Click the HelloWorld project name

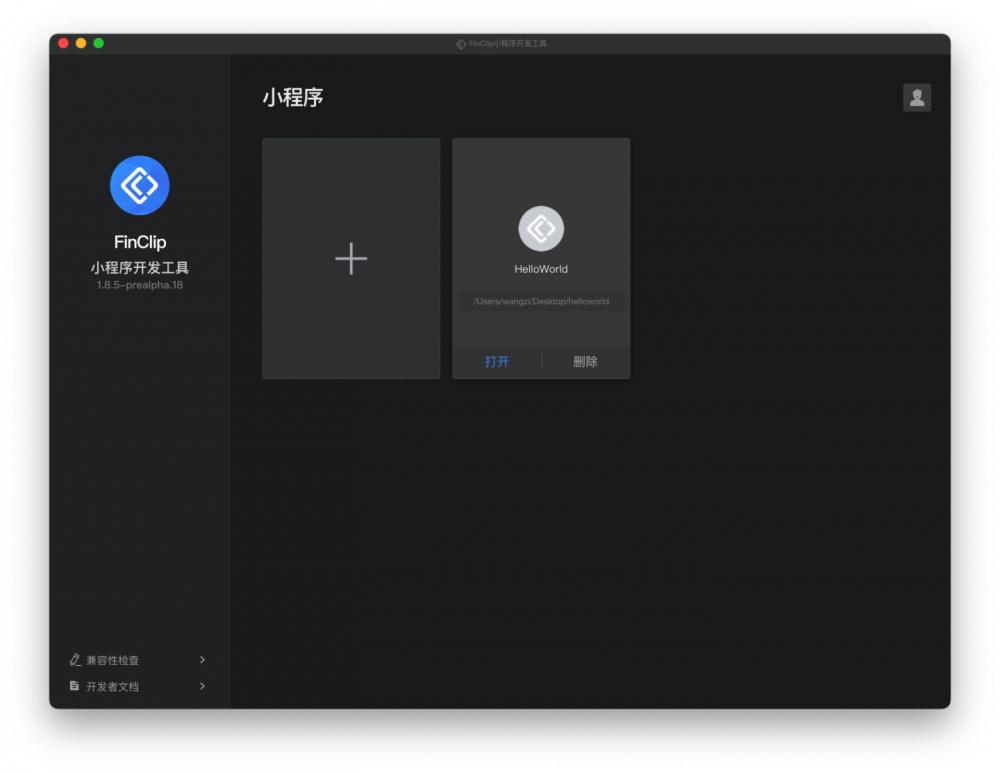click(x=541, y=269)
